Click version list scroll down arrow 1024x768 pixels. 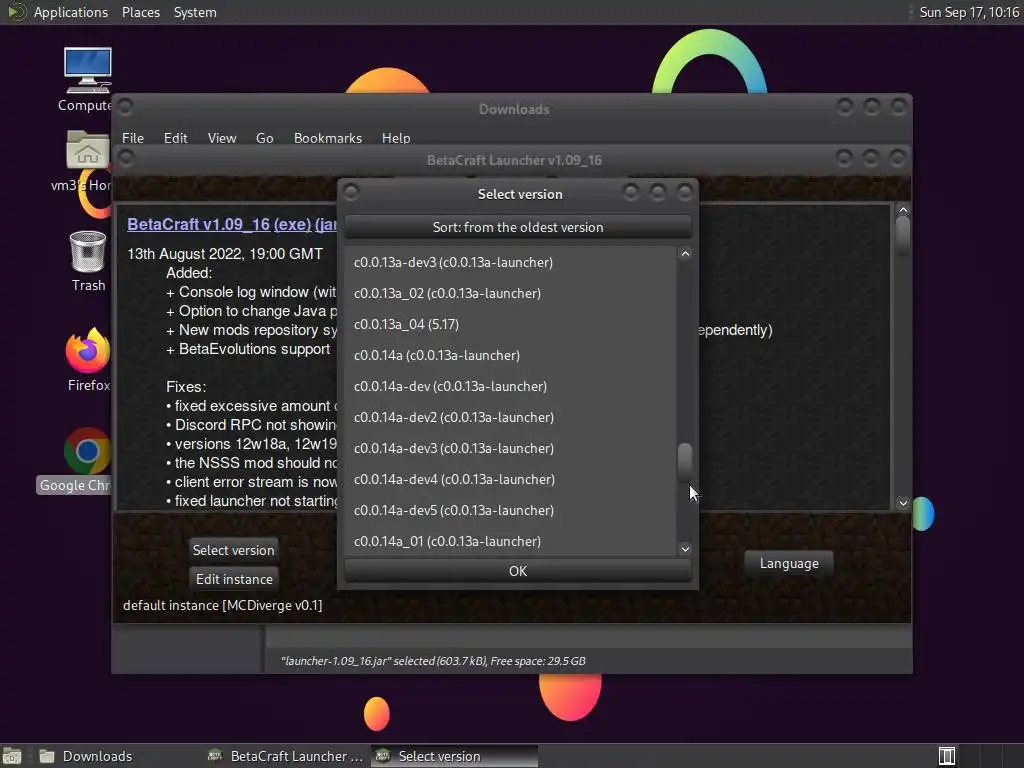pyautogui.click(x=685, y=549)
